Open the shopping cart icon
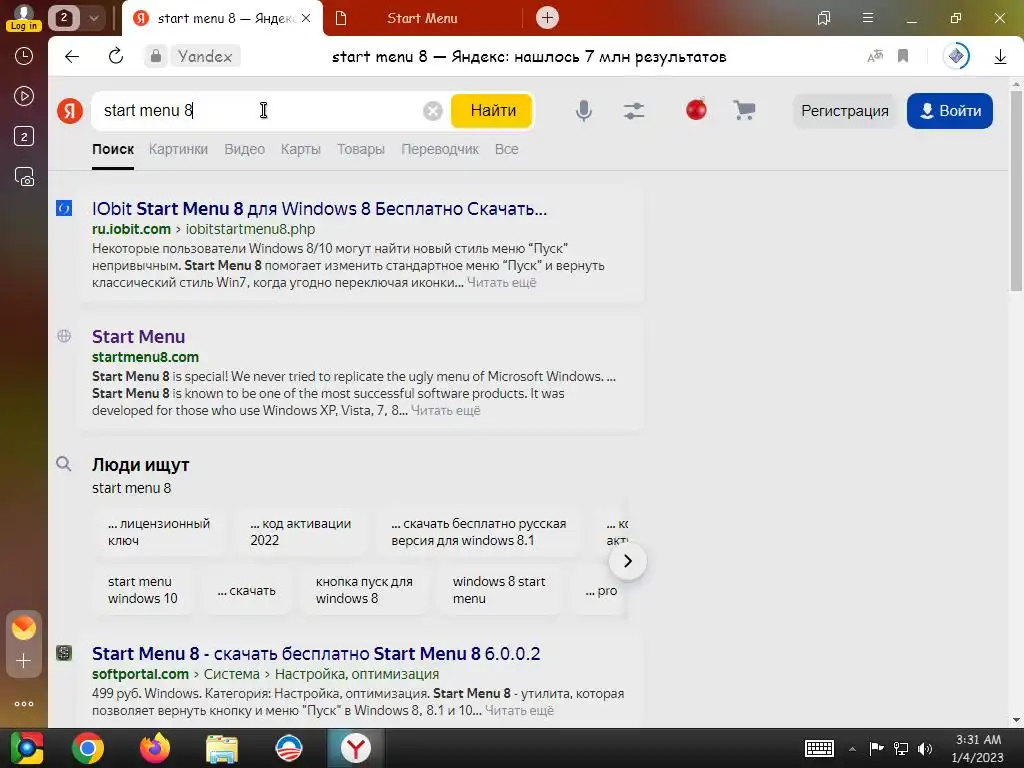The width and height of the screenshot is (1024, 768). point(744,110)
